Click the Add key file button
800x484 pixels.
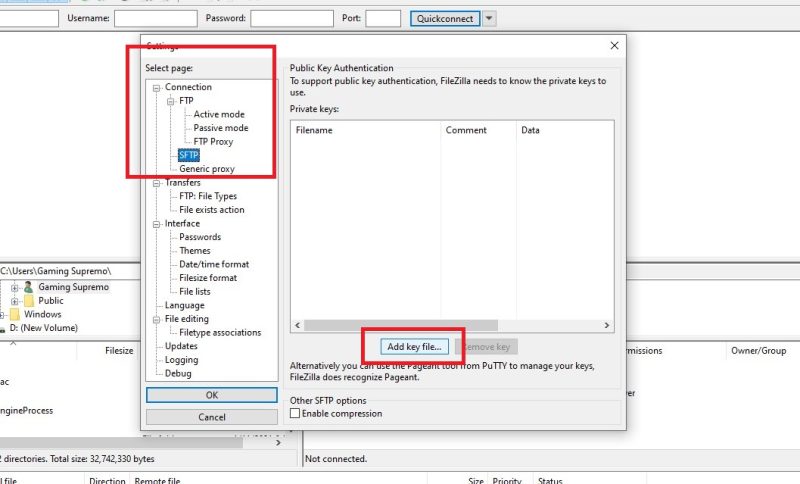pyautogui.click(x=414, y=346)
